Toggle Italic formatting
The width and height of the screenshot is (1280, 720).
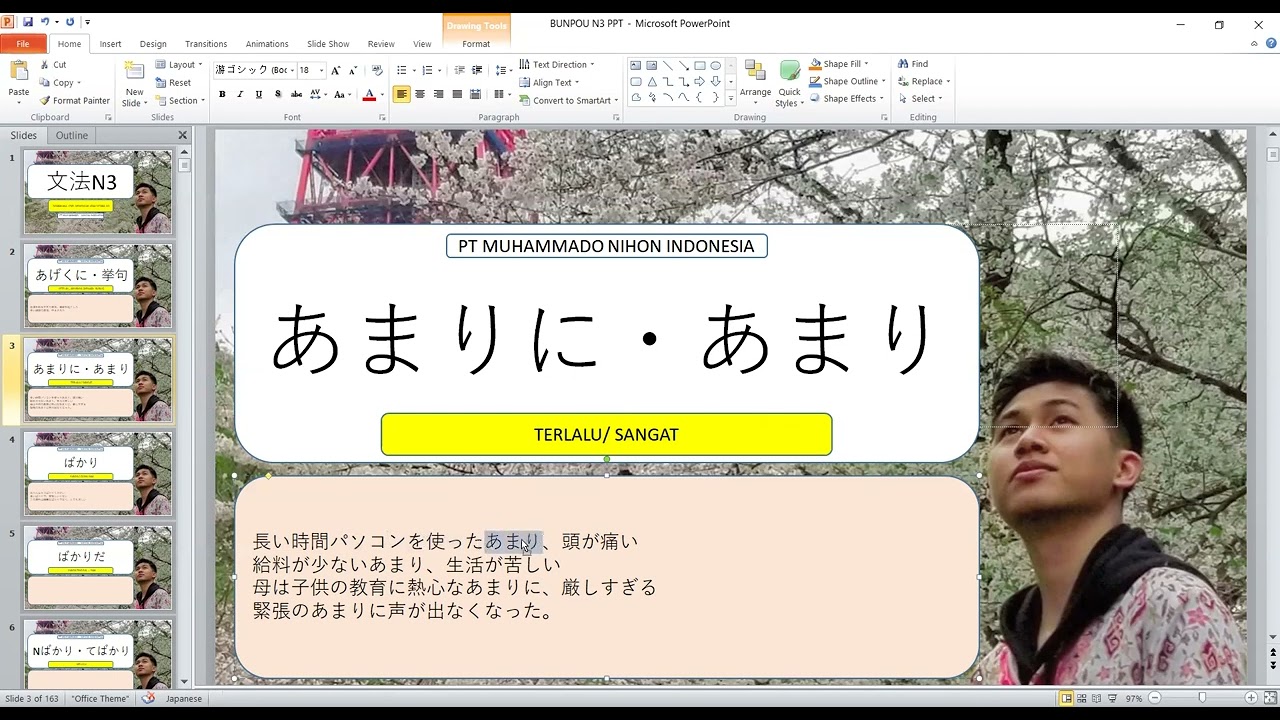[x=240, y=94]
